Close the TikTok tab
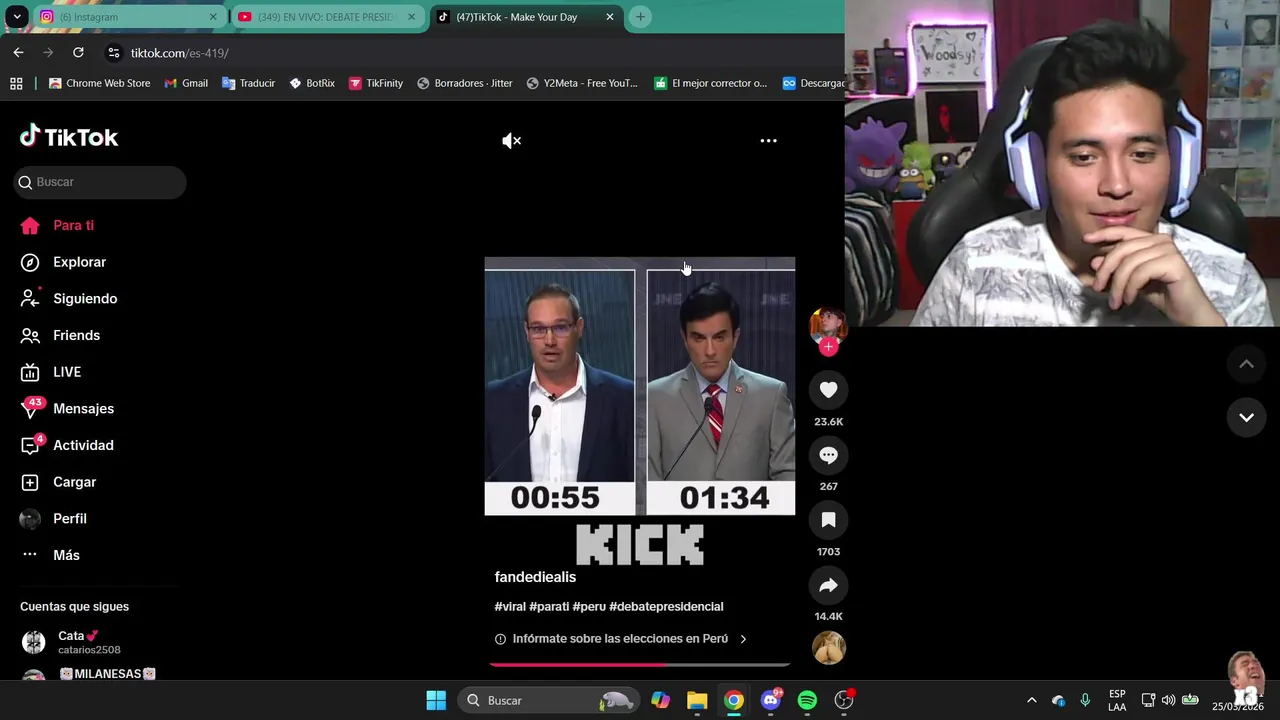This screenshot has width=1280, height=720. click(x=610, y=17)
